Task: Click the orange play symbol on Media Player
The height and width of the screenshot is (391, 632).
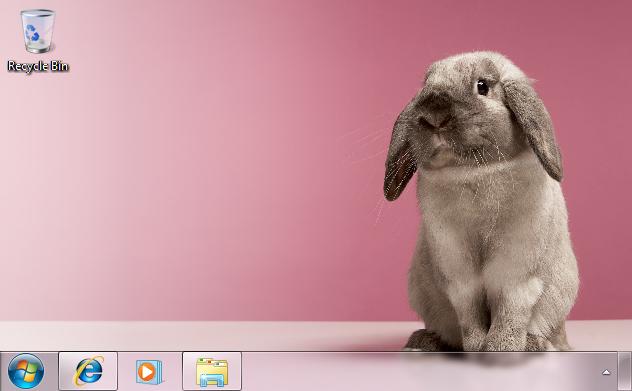Action: coord(146,372)
